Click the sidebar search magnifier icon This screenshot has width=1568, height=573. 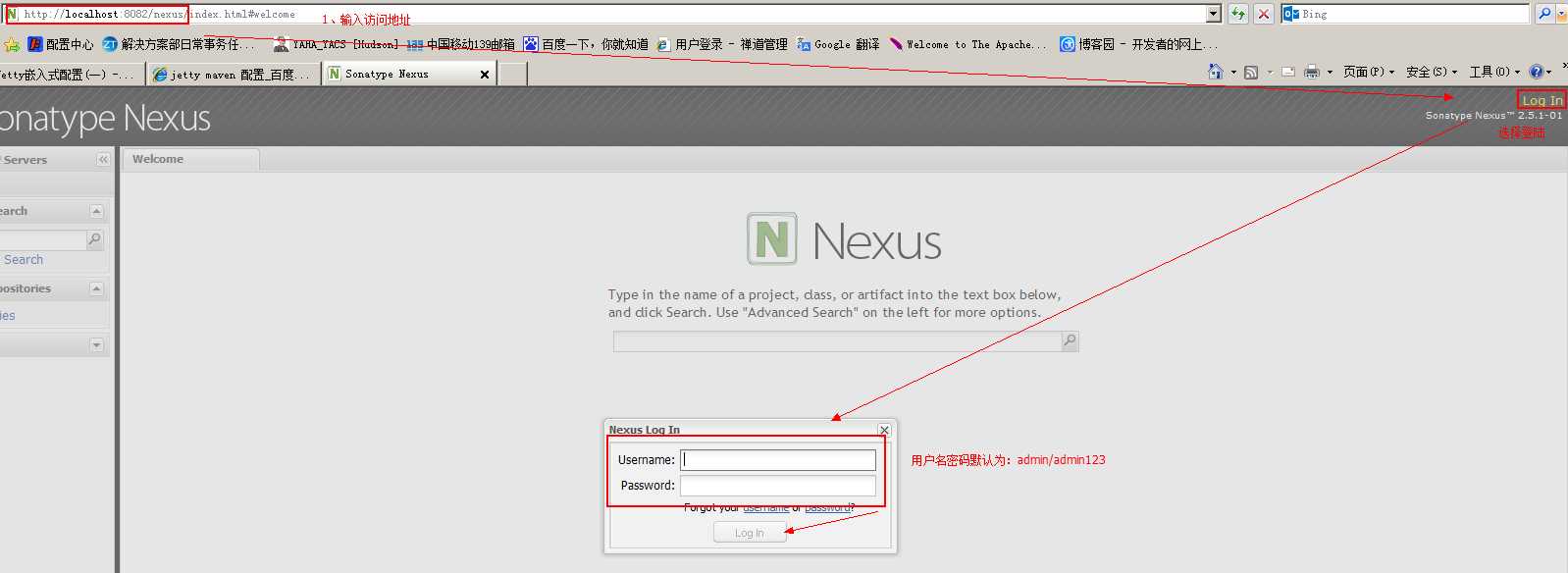point(95,239)
